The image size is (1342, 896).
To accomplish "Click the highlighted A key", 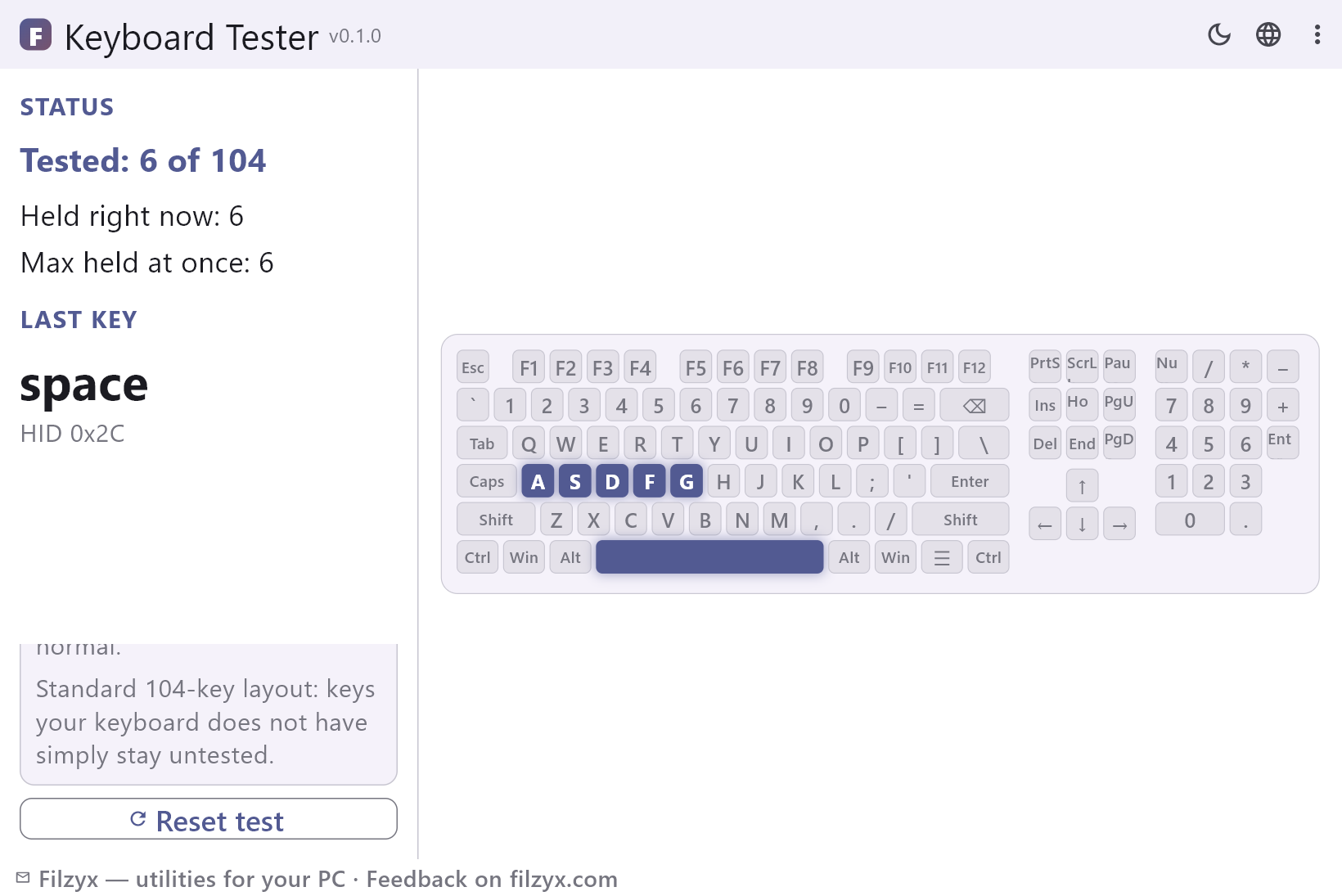I will click(x=538, y=482).
